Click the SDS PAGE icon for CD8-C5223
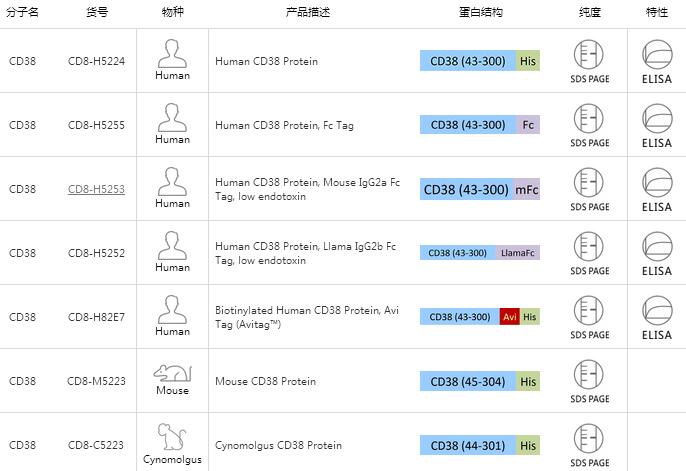686x471 pixels. point(590,437)
